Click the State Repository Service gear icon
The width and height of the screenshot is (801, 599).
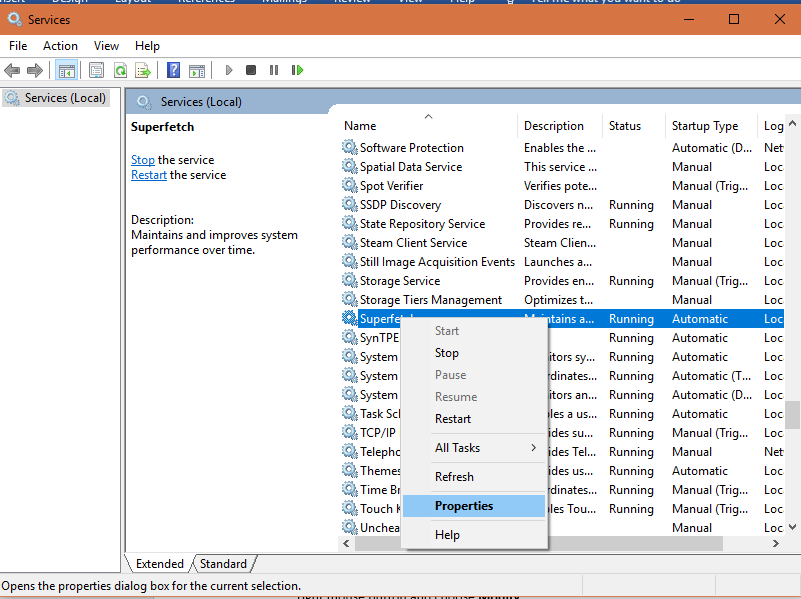349,223
